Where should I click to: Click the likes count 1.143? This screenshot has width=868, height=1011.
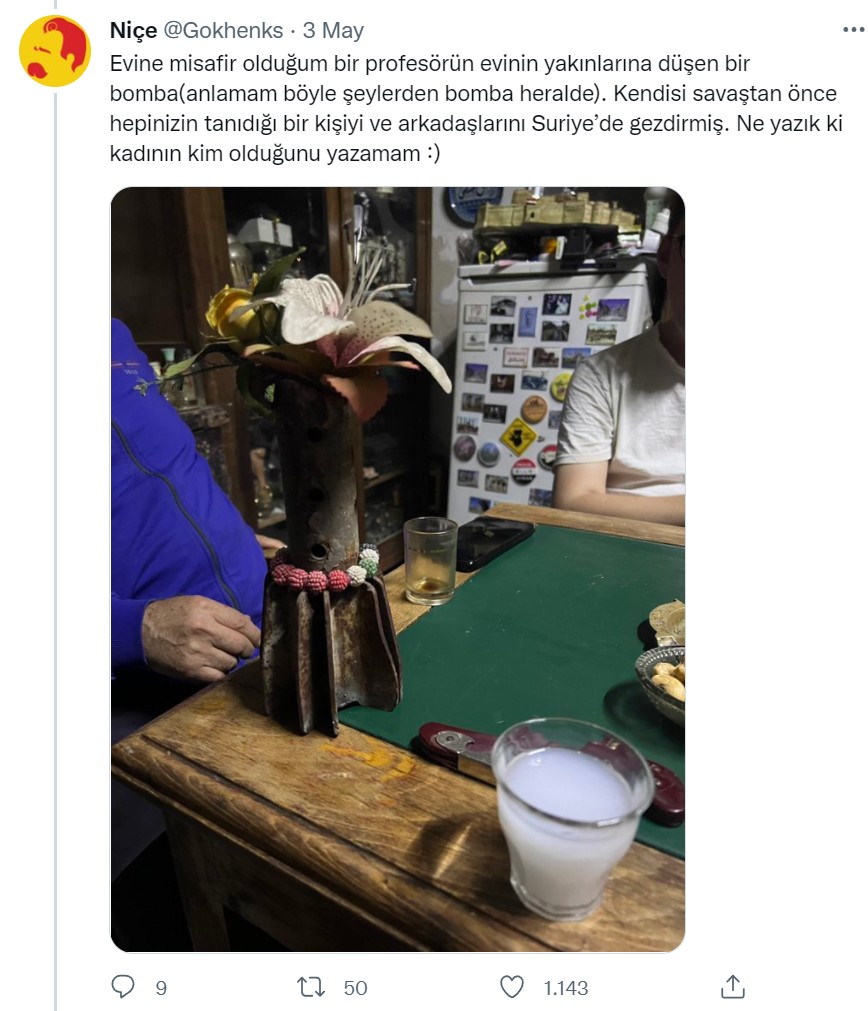[566, 988]
